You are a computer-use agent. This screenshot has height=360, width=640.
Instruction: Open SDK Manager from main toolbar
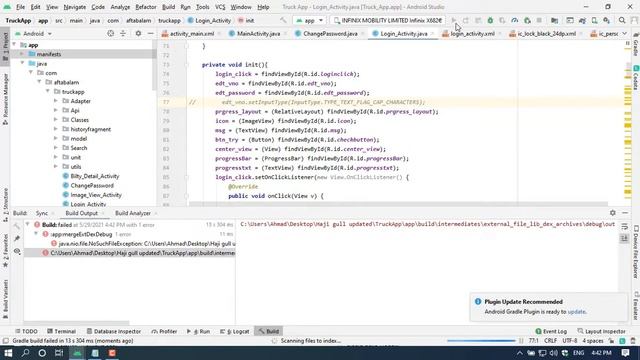tap(607, 20)
